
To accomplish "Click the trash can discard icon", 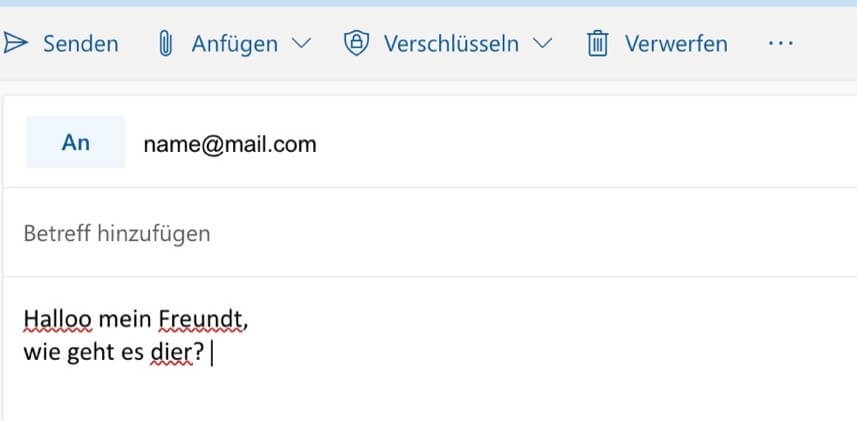I will pyautogui.click(x=597, y=43).
